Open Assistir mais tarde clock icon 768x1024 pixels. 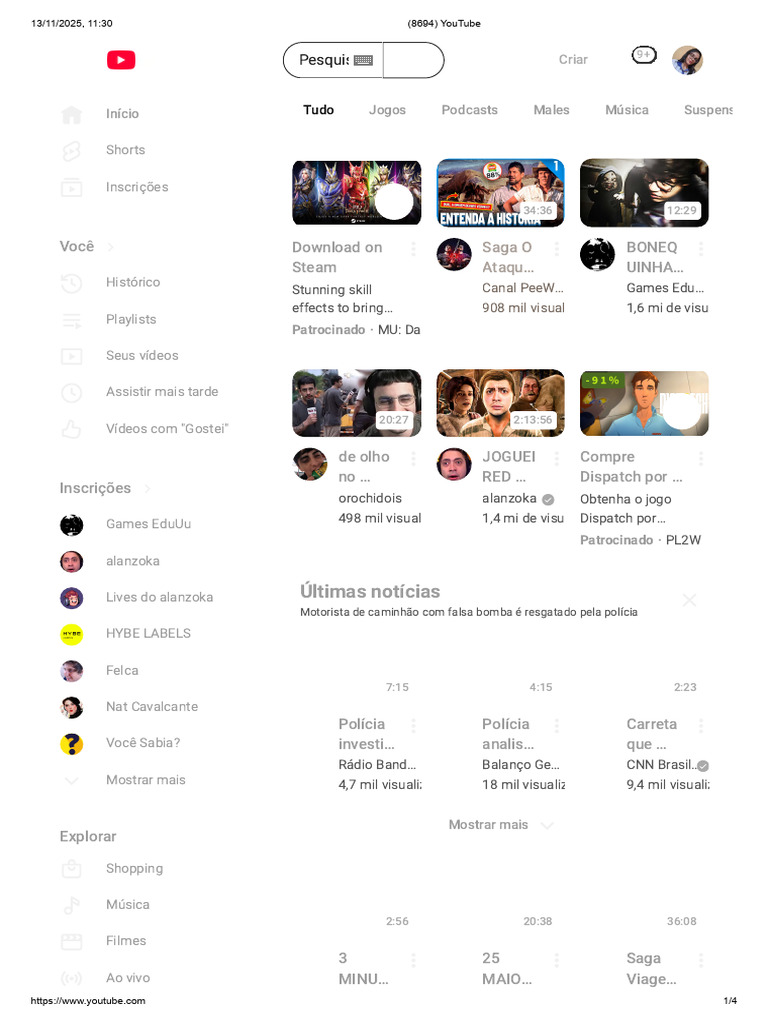click(71, 392)
